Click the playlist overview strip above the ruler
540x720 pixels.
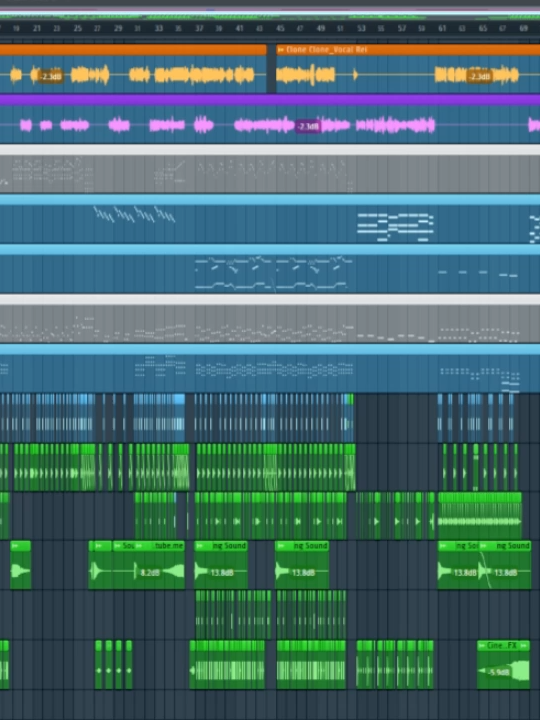tap(270, 14)
